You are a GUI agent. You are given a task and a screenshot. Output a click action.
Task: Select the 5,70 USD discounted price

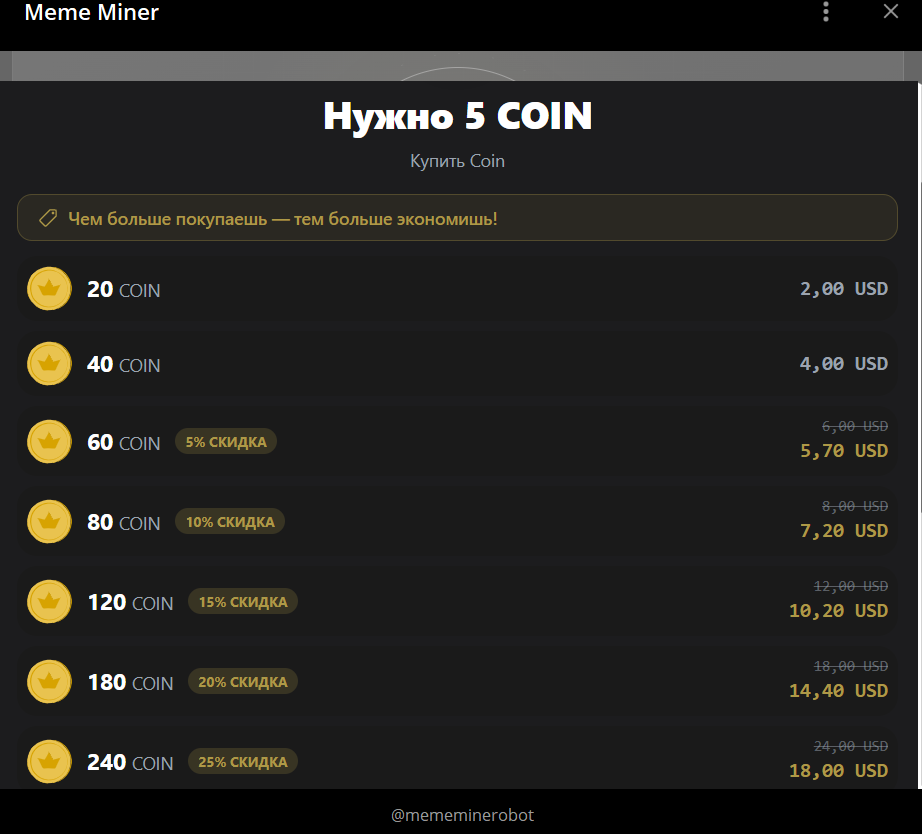[x=844, y=451]
